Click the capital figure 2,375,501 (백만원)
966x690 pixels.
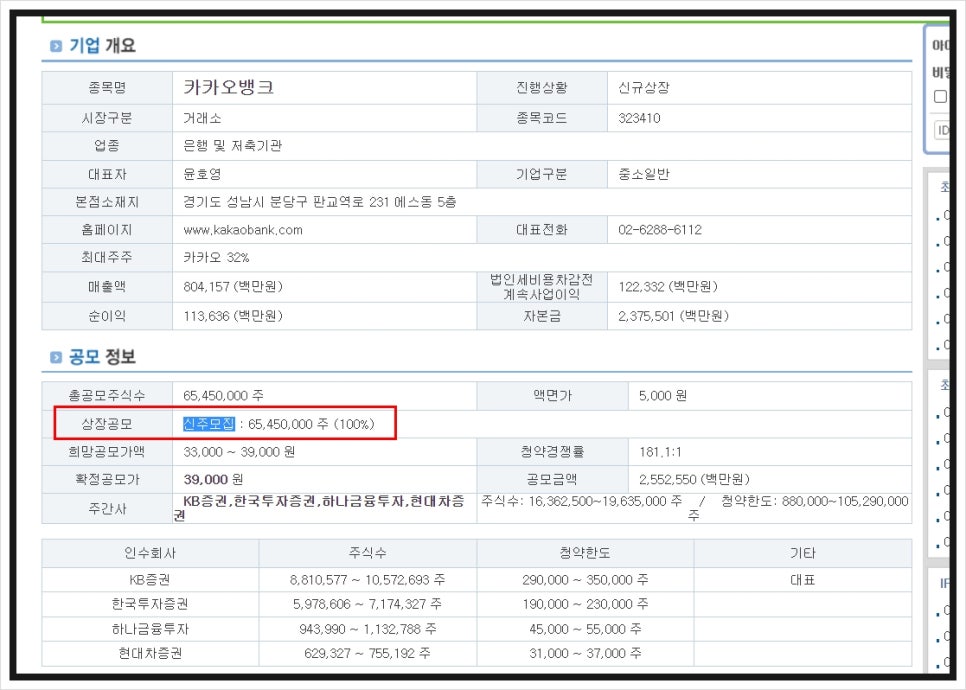point(673,316)
